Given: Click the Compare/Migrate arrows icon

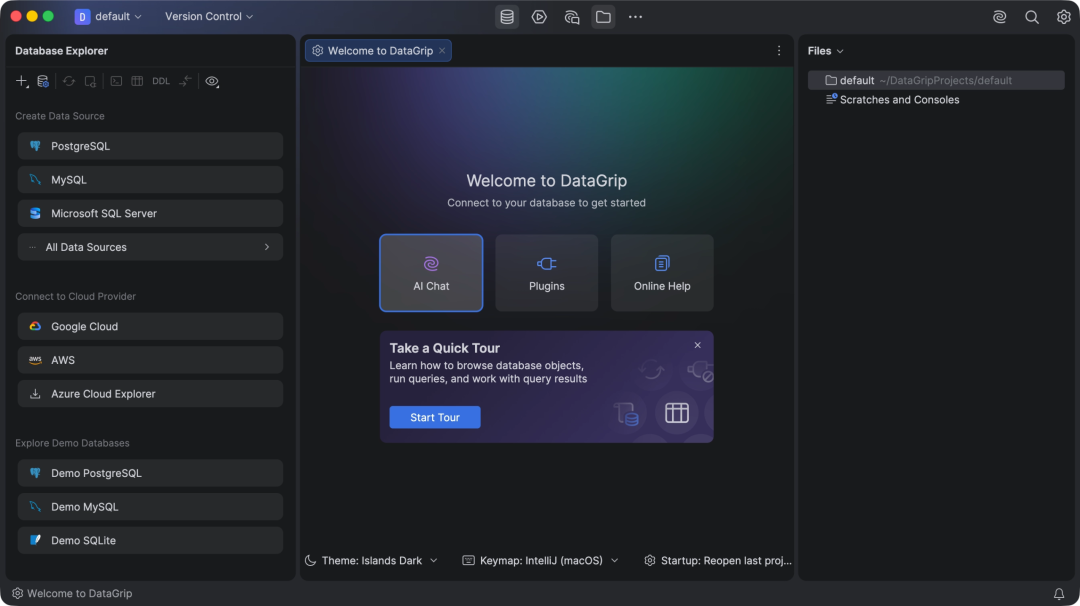Looking at the screenshot, I should pos(185,81).
